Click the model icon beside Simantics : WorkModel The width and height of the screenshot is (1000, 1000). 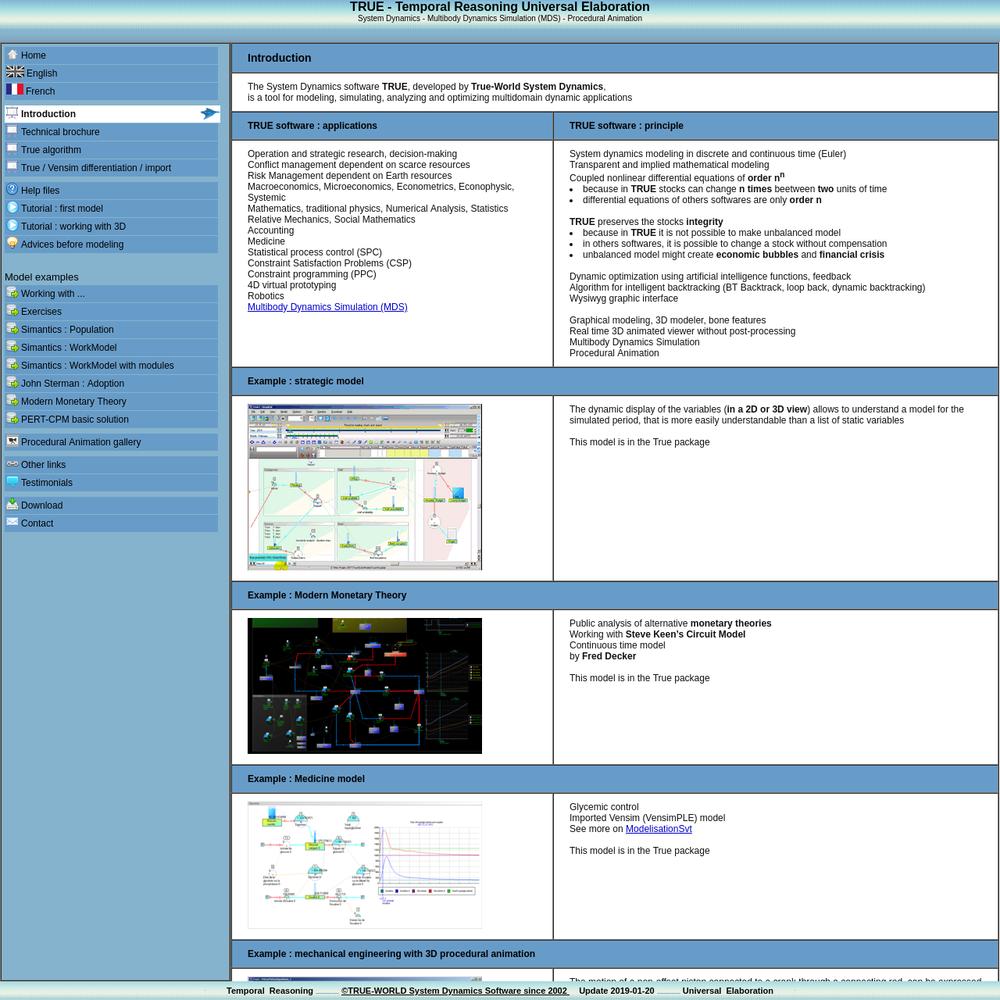click(x=12, y=346)
